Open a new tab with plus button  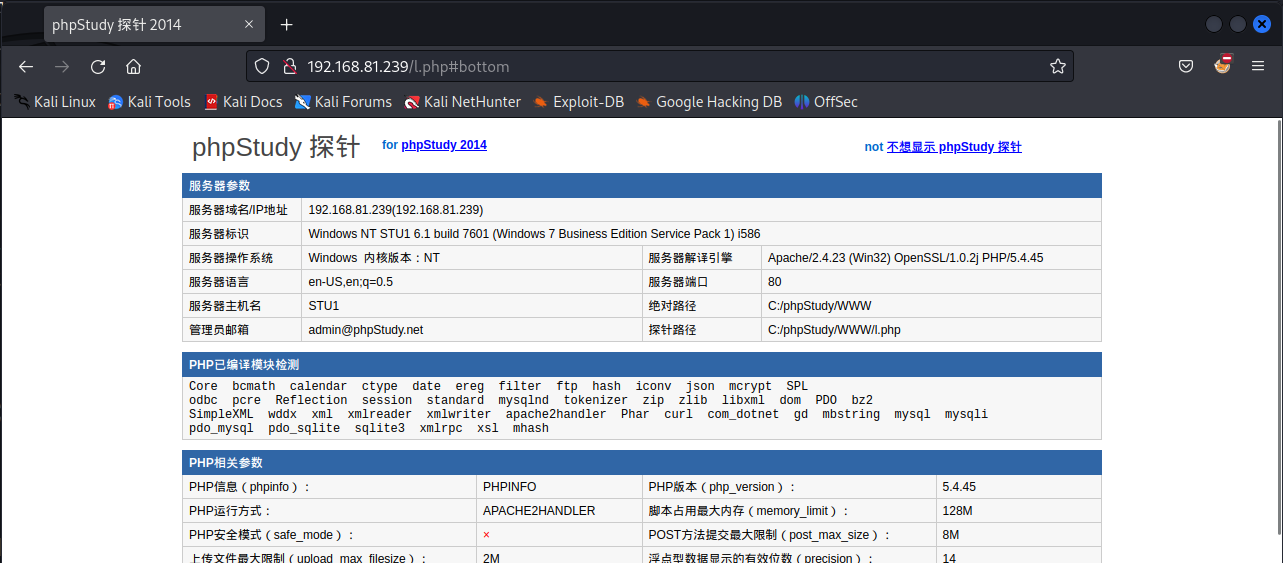tap(287, 25)
